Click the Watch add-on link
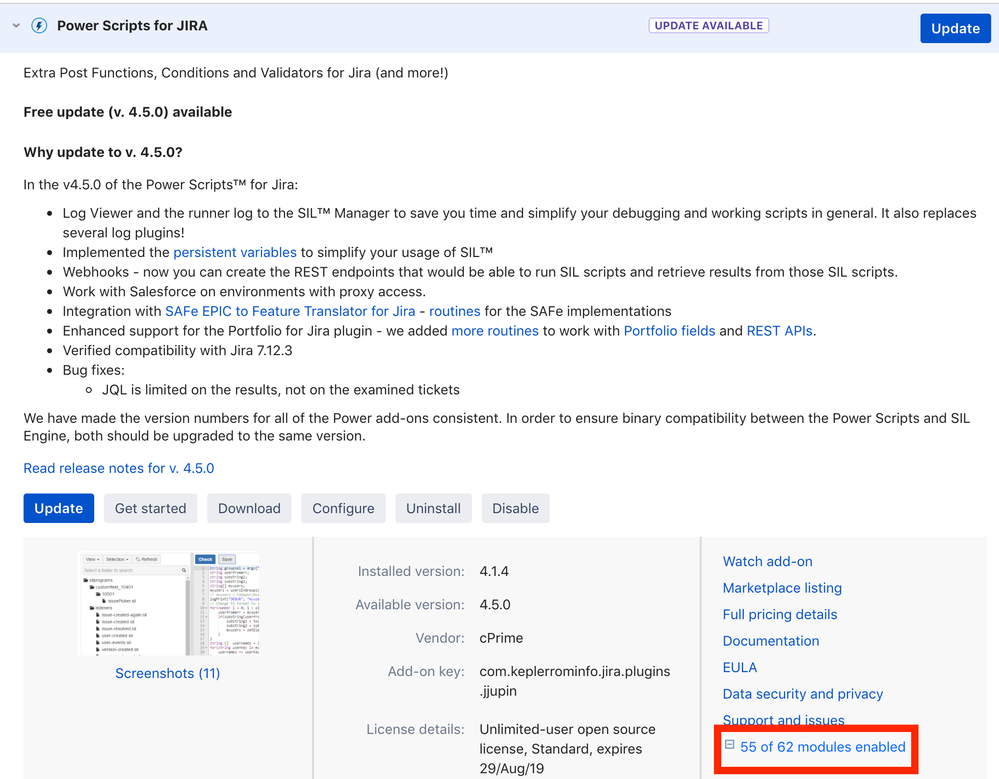This screenshot has width=999, height=779. click(x=767, y=561)
